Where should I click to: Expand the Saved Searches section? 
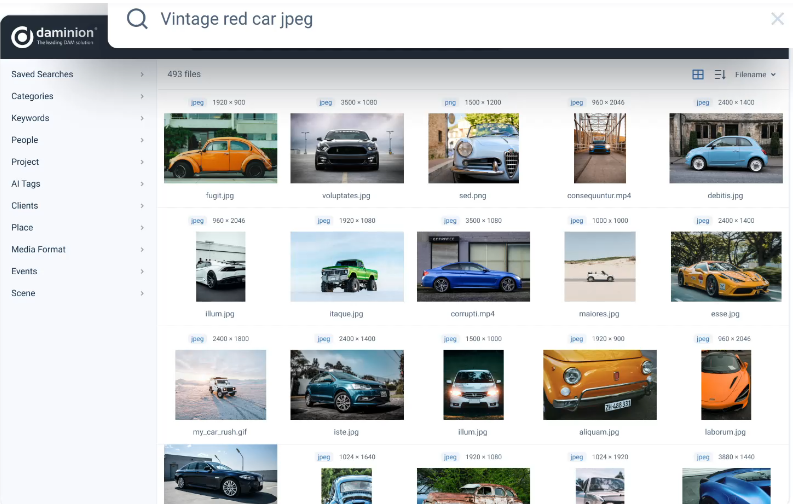pos(75,74)
